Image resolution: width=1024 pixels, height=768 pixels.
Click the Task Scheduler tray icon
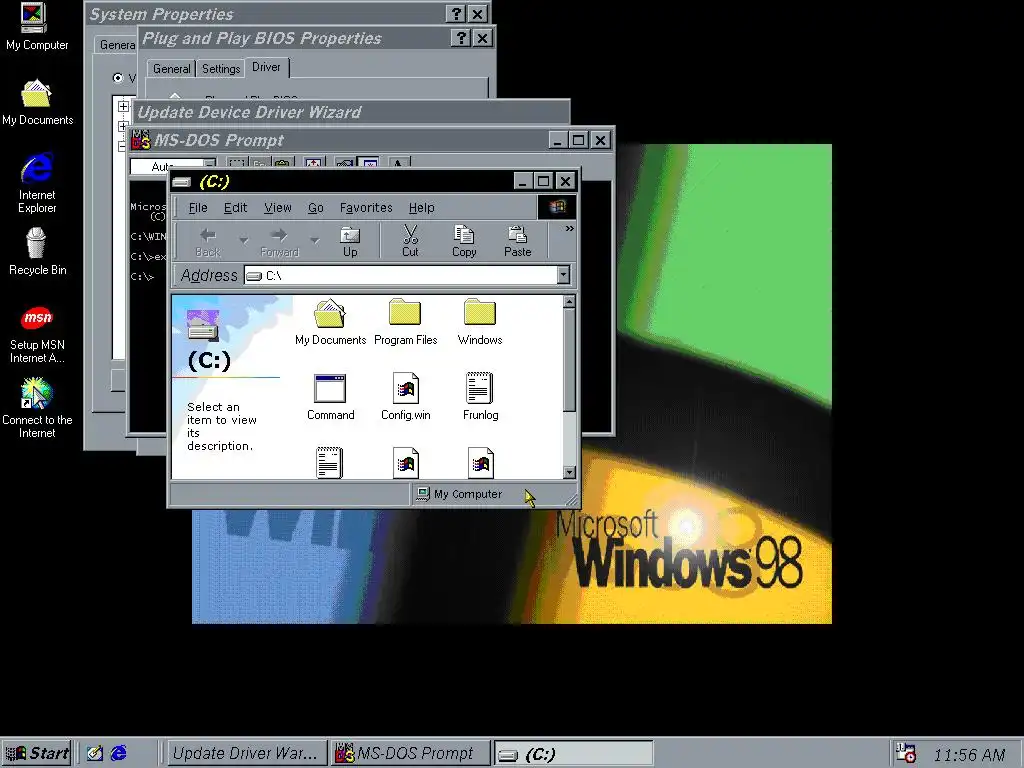click(905, 753)
